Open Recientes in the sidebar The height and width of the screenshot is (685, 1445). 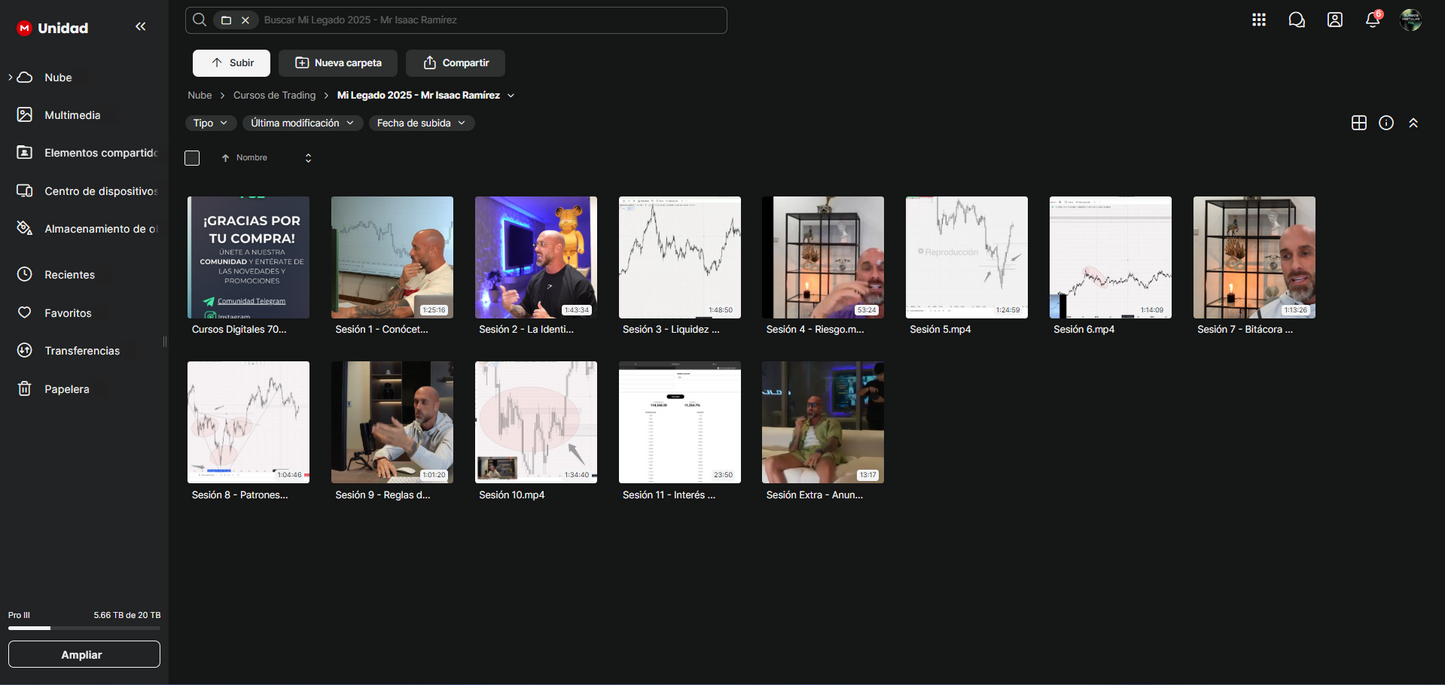[x=70, y=275]
